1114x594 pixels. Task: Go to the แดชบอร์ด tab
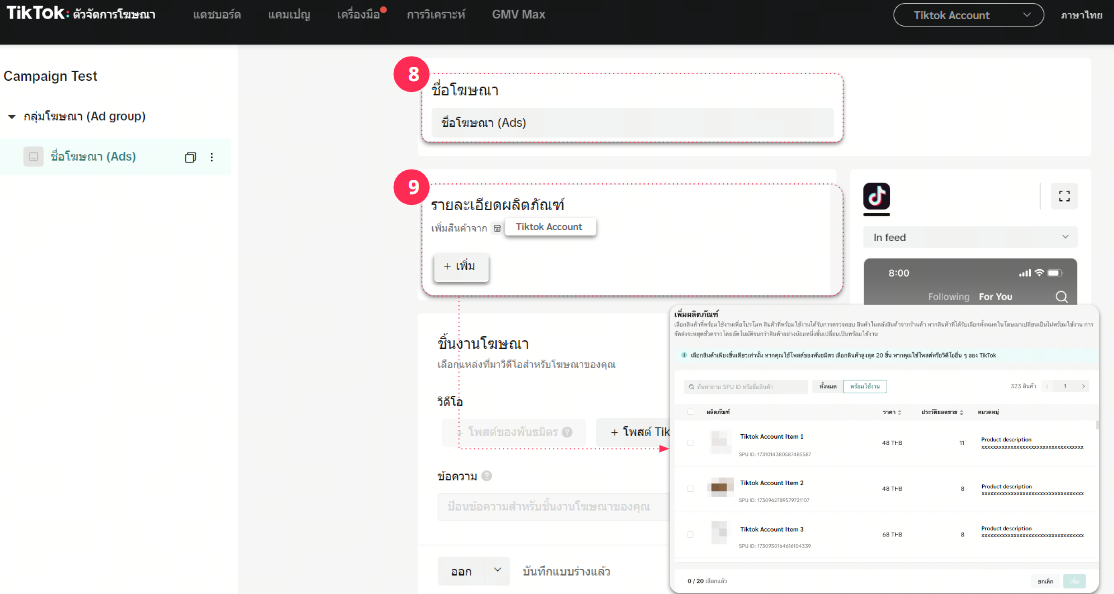pyautogui.click(x=217, y=14)
